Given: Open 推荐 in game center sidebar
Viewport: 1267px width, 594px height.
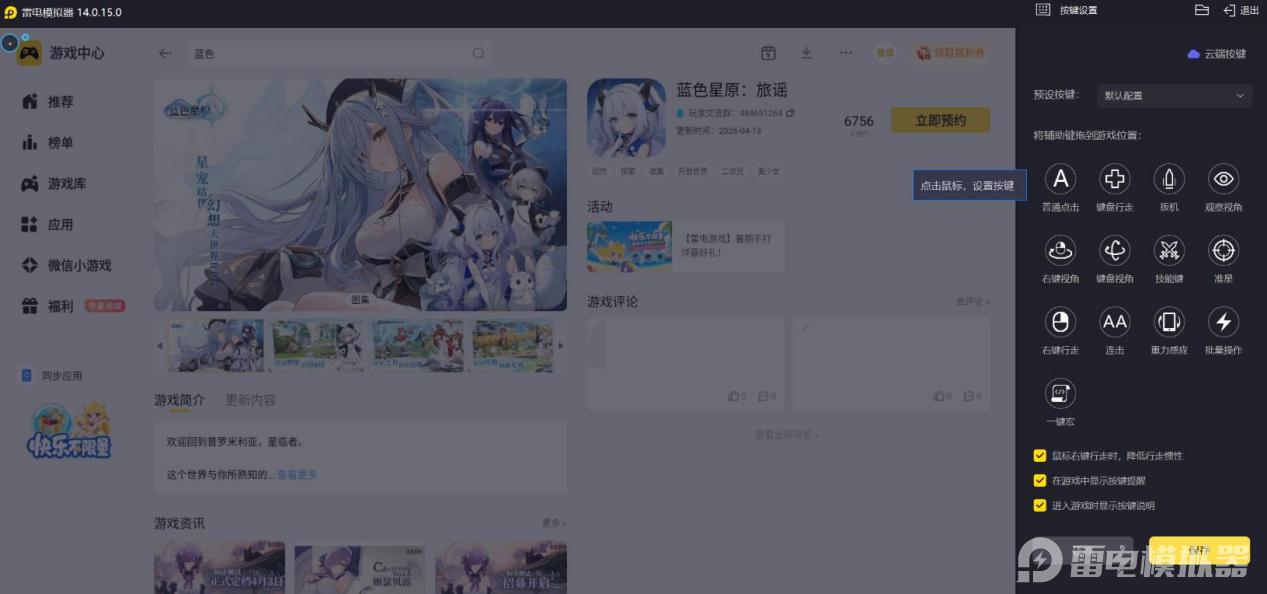Looking at the screenshot, I should (x=47, y=102).
